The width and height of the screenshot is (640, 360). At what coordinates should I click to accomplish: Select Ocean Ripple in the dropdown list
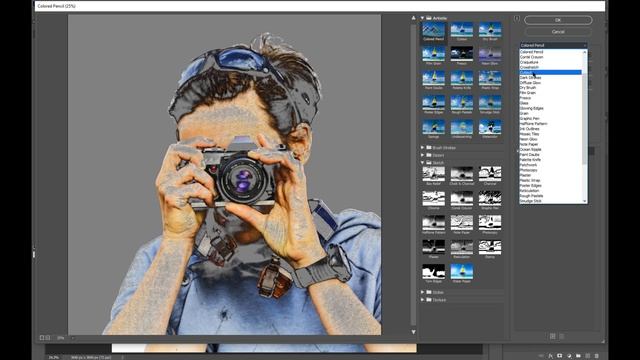530,149
